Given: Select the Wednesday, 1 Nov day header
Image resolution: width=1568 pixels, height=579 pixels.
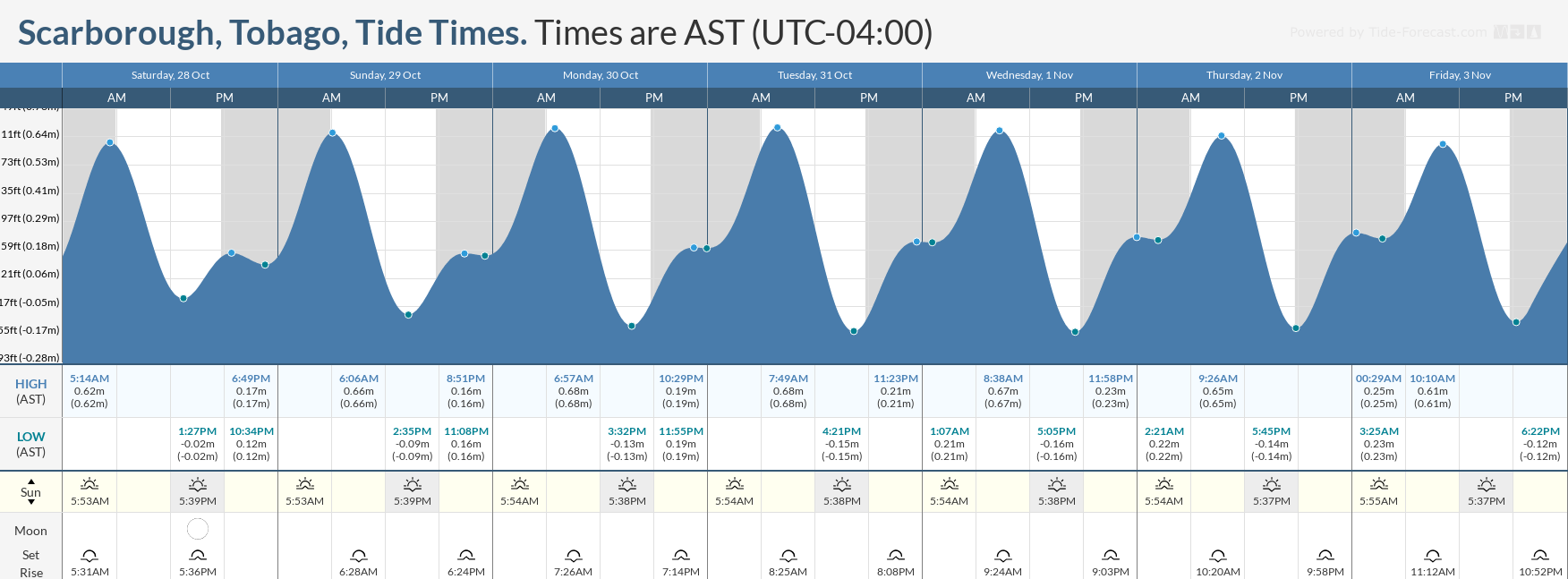Looking at the screenshot, I should tap(1029, 75).
